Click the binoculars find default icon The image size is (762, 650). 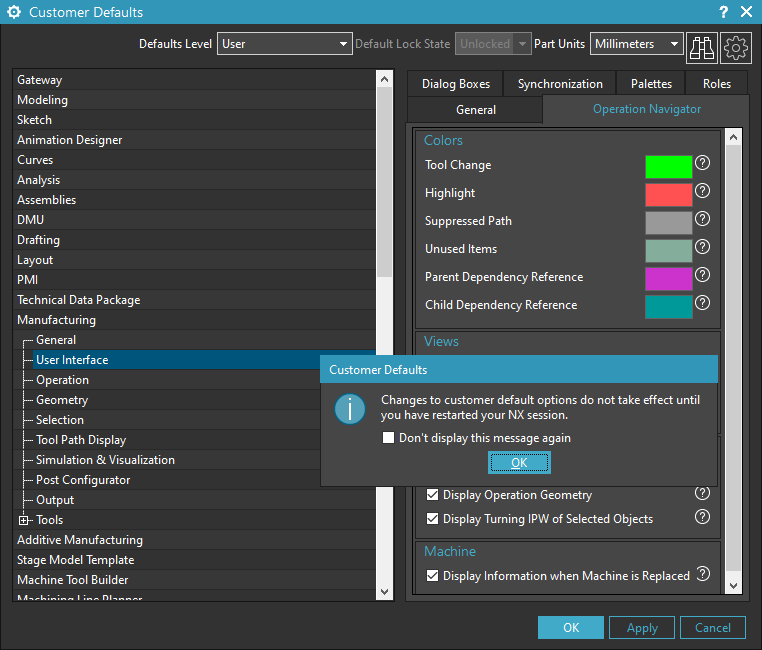click(x=702, y=48)
